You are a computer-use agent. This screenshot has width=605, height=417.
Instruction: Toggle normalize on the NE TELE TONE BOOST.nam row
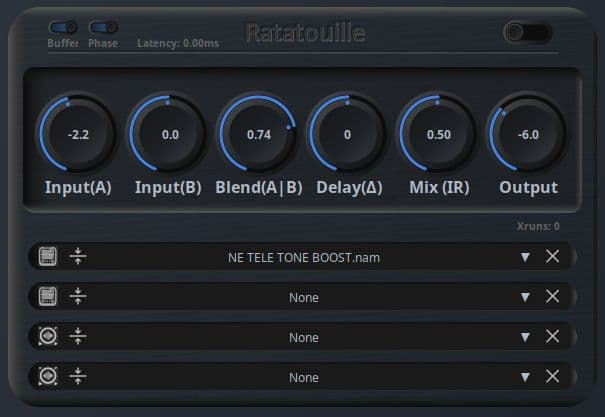pyautogui.click(x=78, y=256)
